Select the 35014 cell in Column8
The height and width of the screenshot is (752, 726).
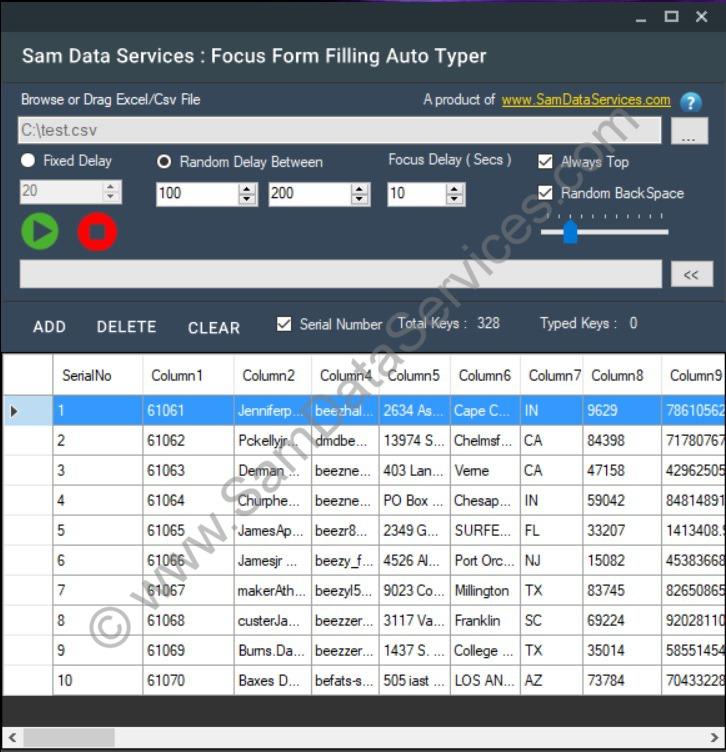(622, 650)
